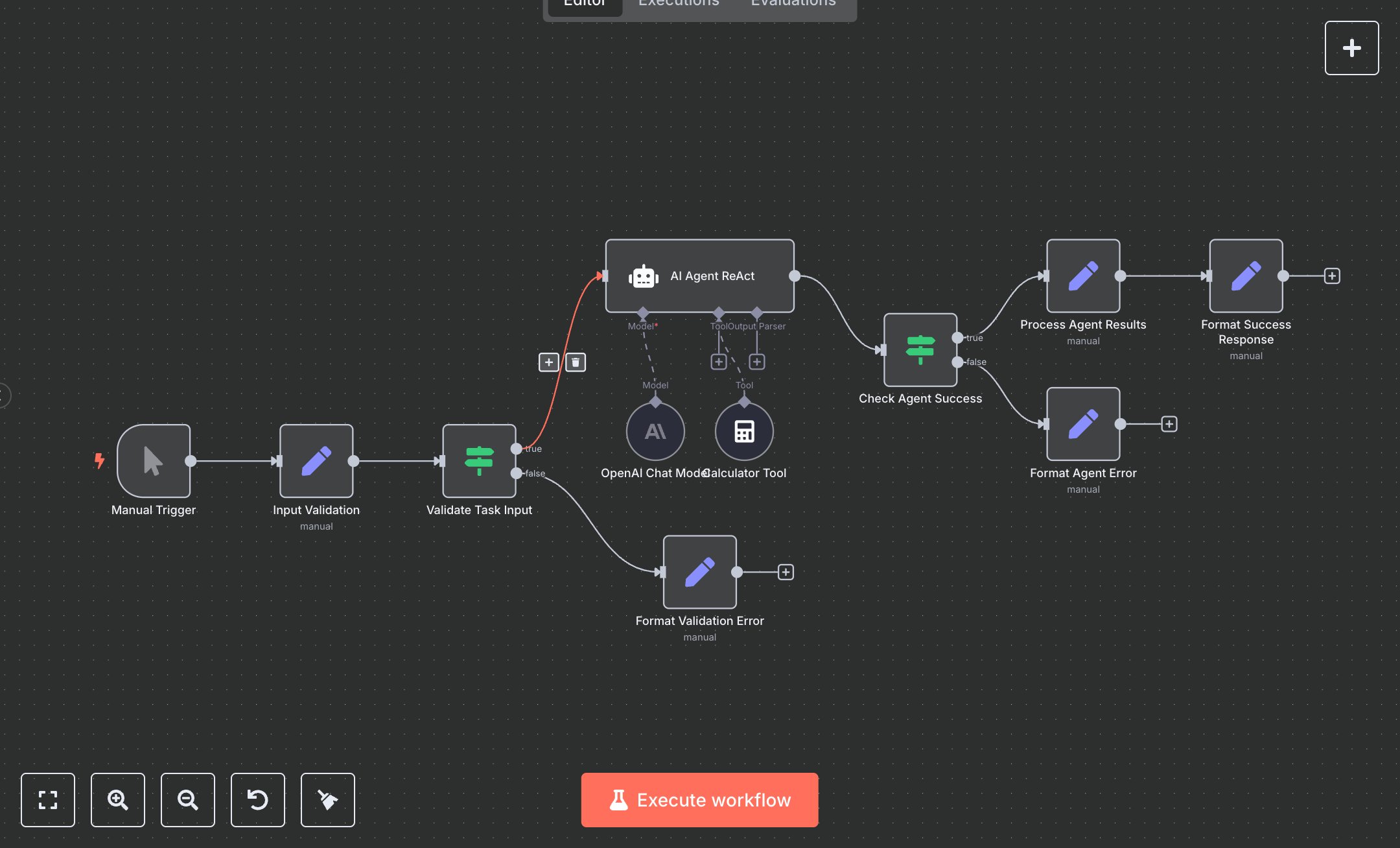
Task: Add a node after Format Success Response via plus
Action: [1333, 276]
